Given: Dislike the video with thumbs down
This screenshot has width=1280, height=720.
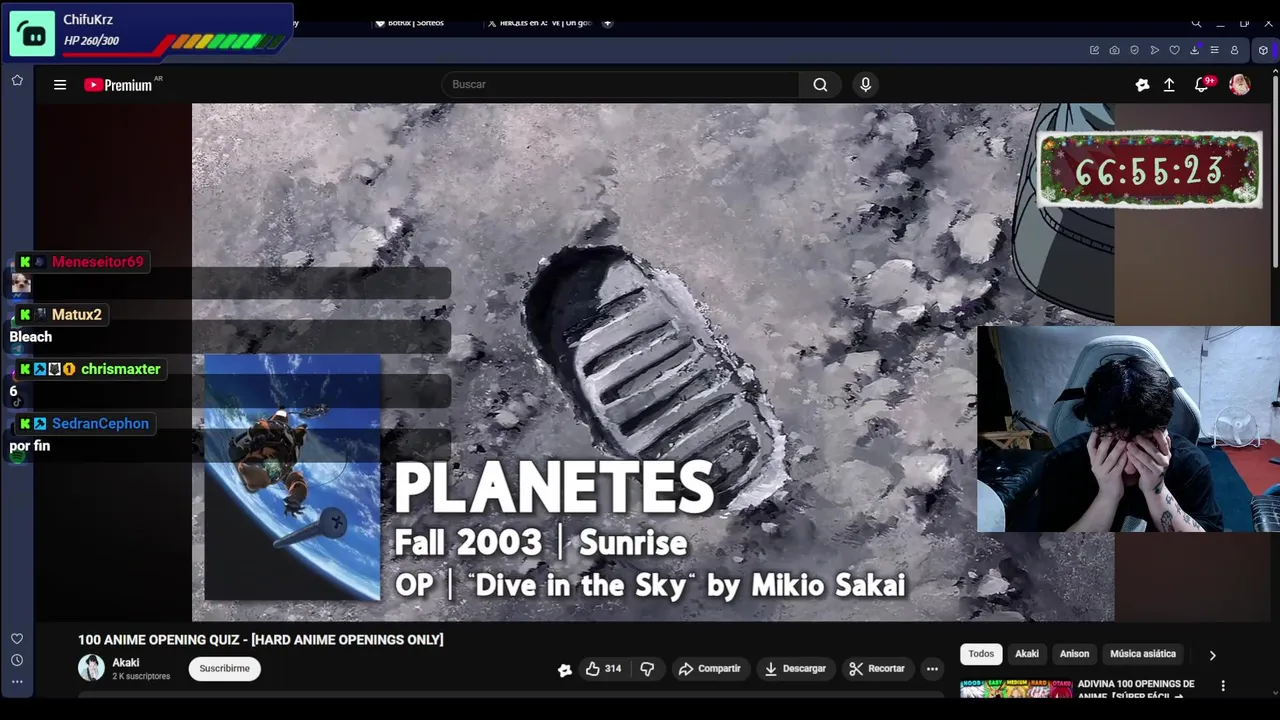Looking at the screenshot, I should tap(647, 669).
